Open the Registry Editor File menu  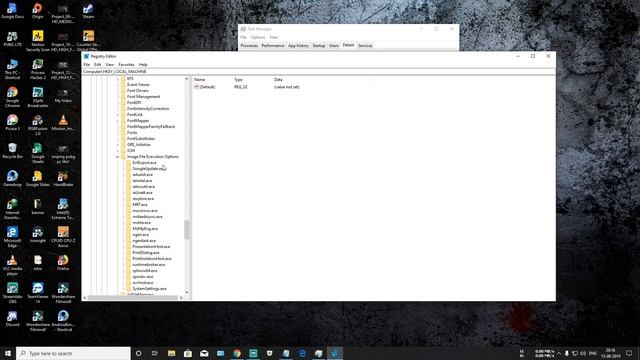coord(87,64)
